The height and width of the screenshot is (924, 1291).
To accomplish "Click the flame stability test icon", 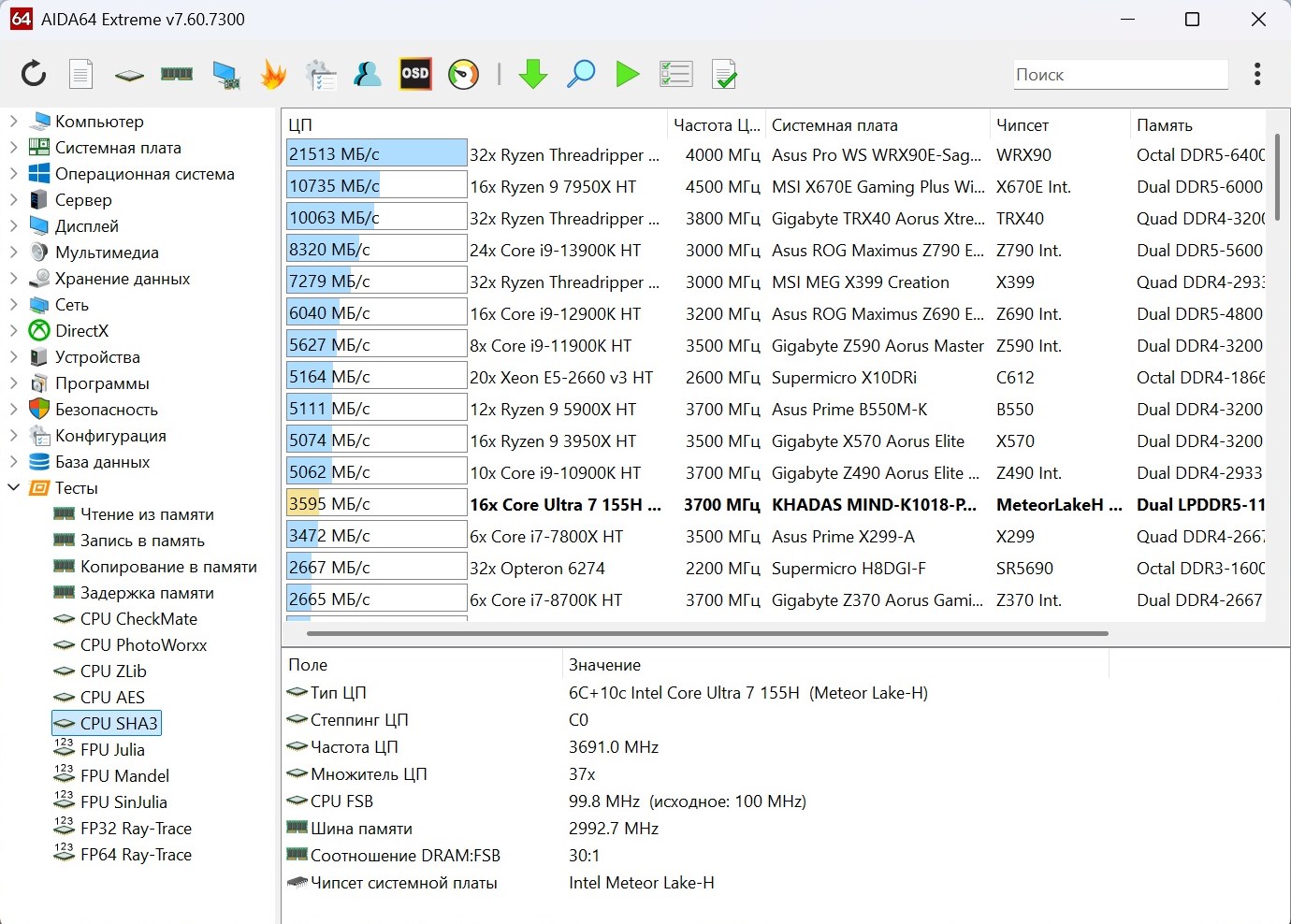I will [273, 74].
